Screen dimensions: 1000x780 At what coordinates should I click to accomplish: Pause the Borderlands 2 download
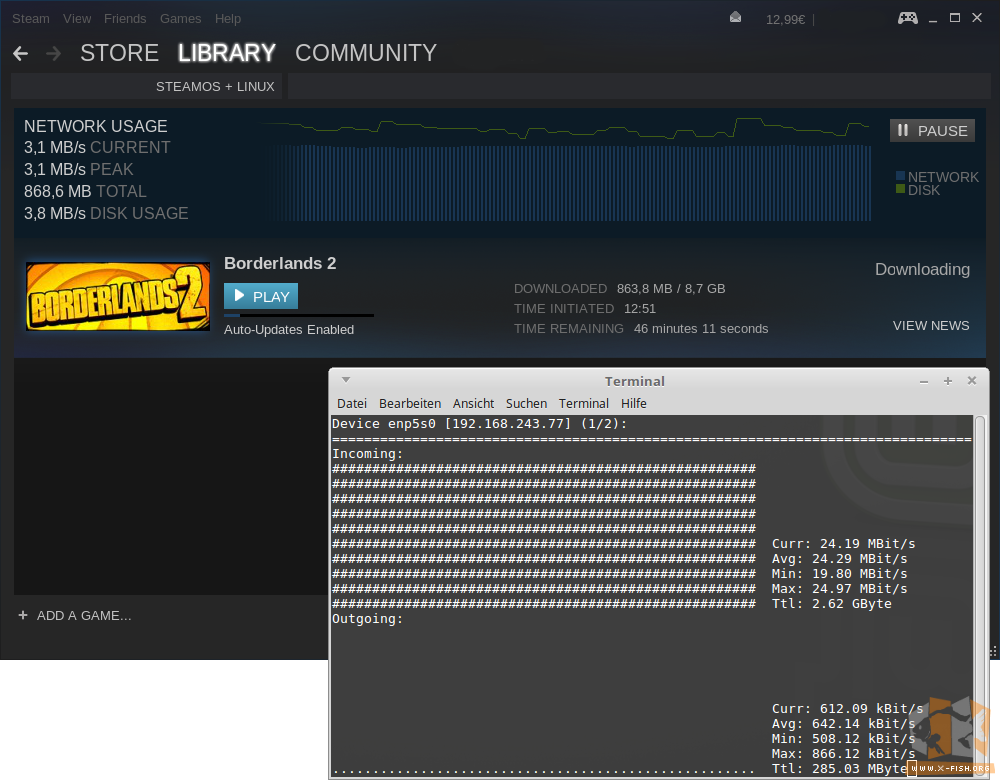(932, 131)
